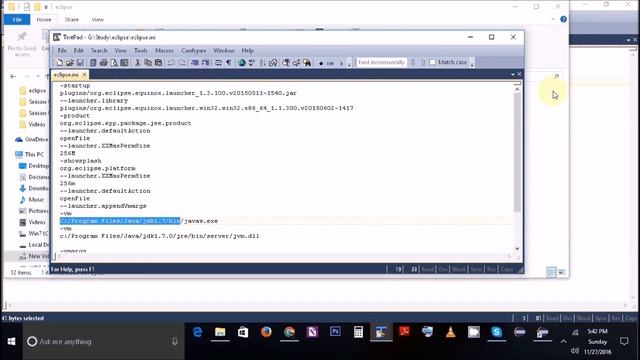Click scroll down arrow in editor
The width and height of the screenshot is (640, 360).
click(517, 248)
